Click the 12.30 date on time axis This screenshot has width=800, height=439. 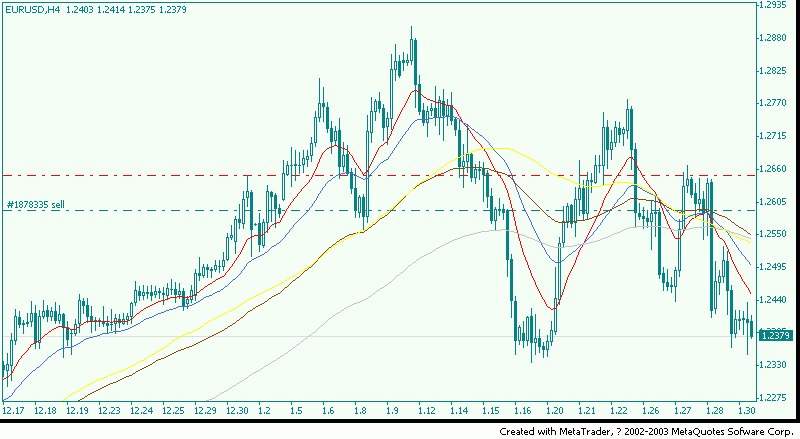click(237, 410)
